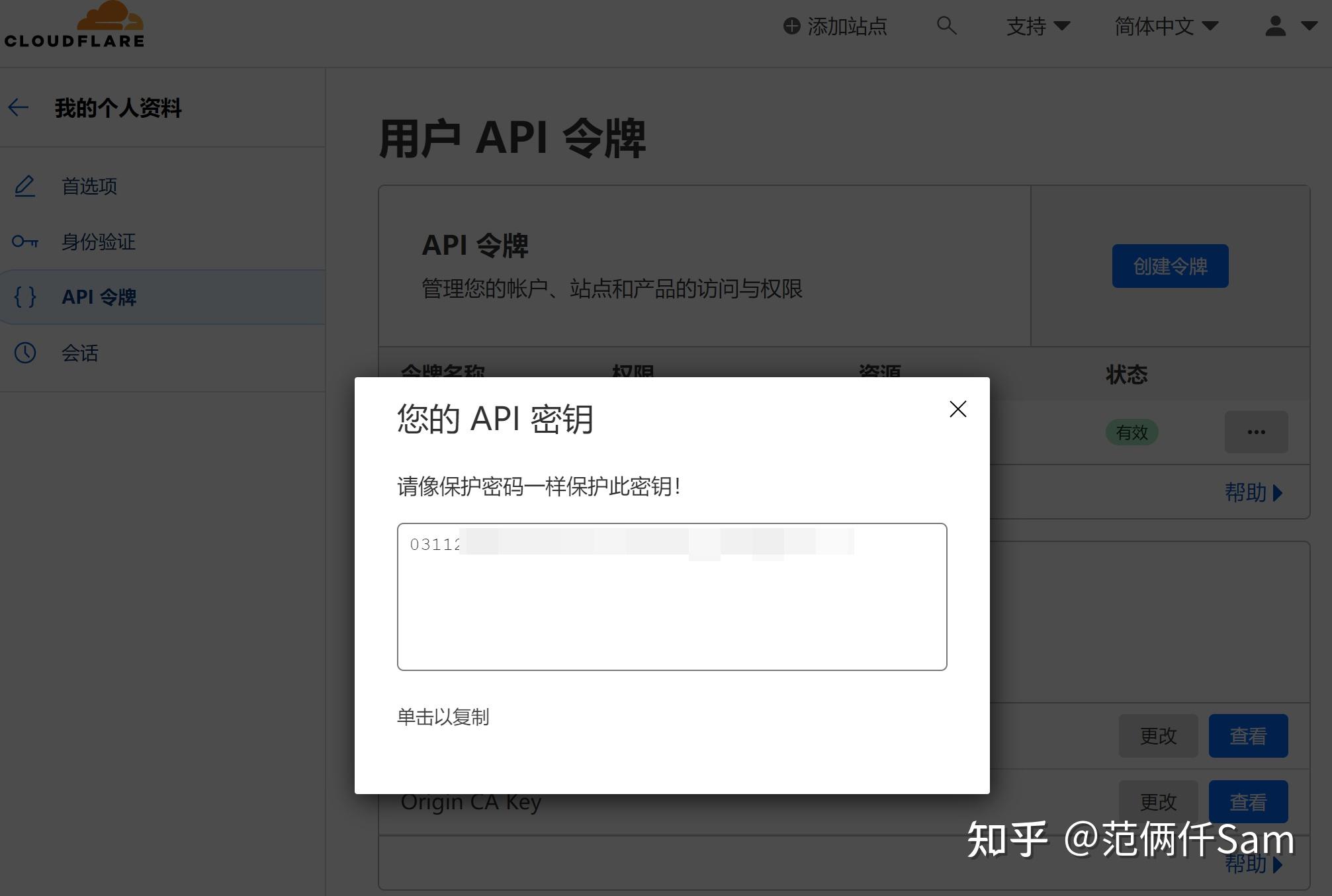This screenshot has width=1332, height=896.
Task: Click 查看 in the Origin CA Key row
Action: point(1248,802)
